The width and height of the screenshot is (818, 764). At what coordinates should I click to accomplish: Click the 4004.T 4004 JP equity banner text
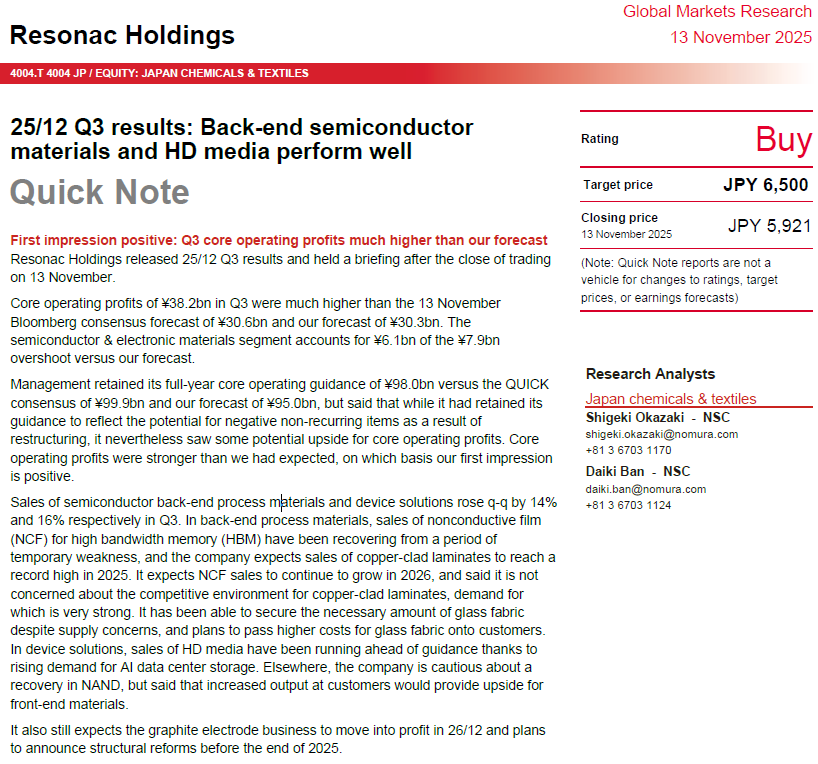pyautogui.click(x=159, y=73)
